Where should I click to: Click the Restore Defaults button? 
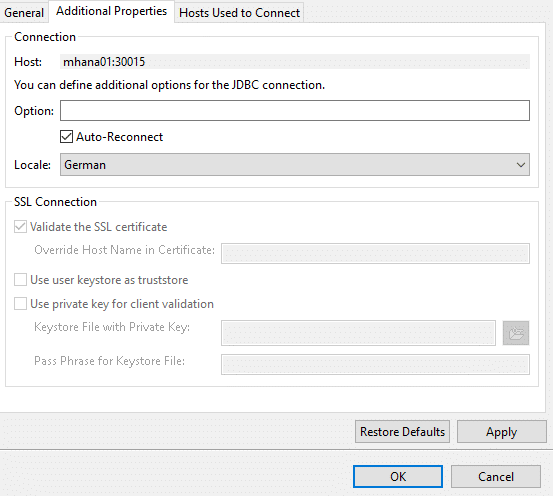click(402, 431)
